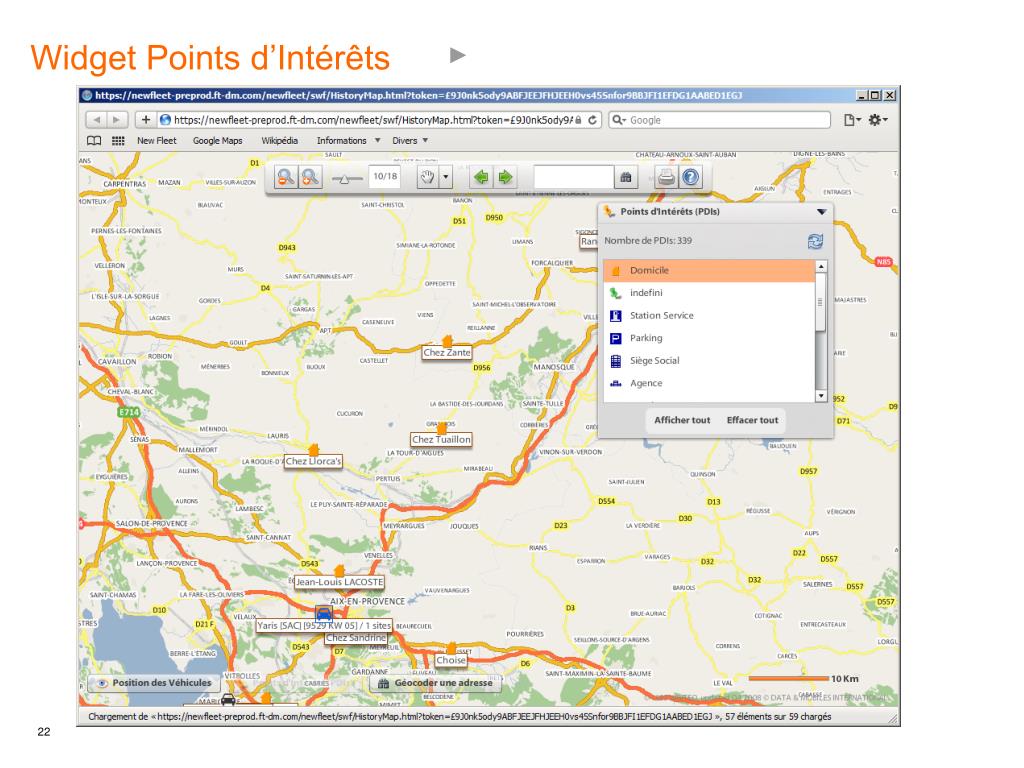This screenshot has height=768, width=1024.
Task: Click the Jean-Louis LACOSTE house marker
Action: 339,571
